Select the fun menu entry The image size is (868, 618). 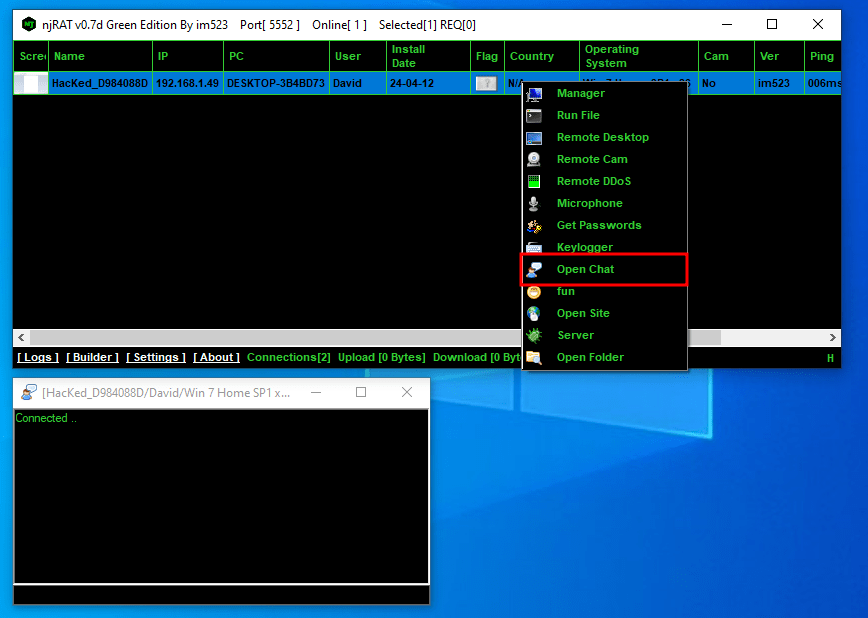click(x=604, y=291)
